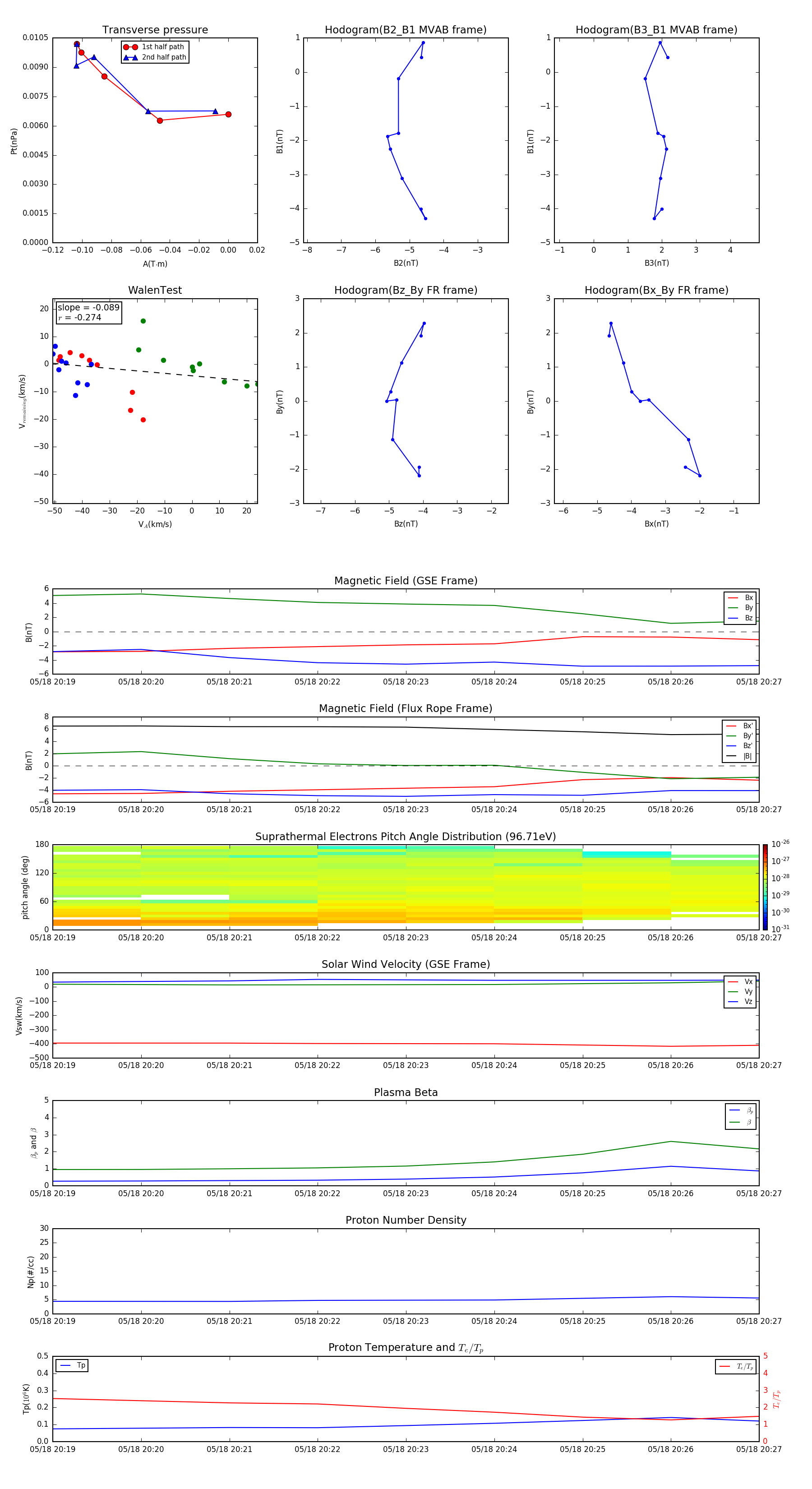Screen dimensions: 812x1489
Task: Select the '2nd half path' legend entry
Action: point(154,57)
